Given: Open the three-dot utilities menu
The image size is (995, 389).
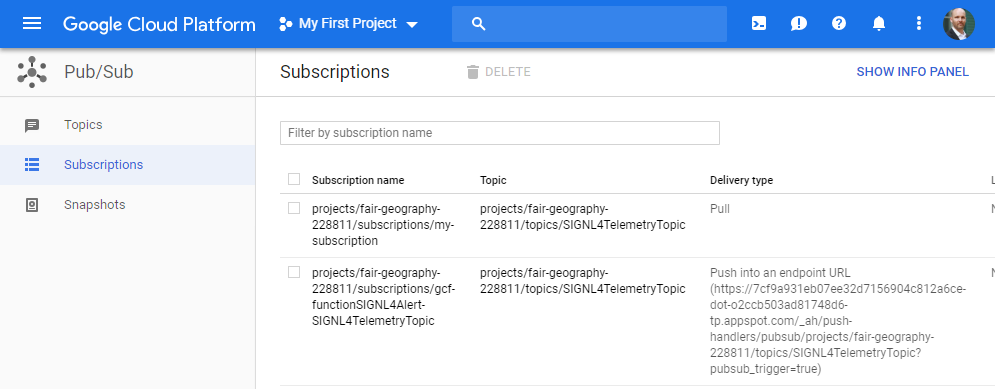Looking at the screenshot, I should [x=918, y=24].
